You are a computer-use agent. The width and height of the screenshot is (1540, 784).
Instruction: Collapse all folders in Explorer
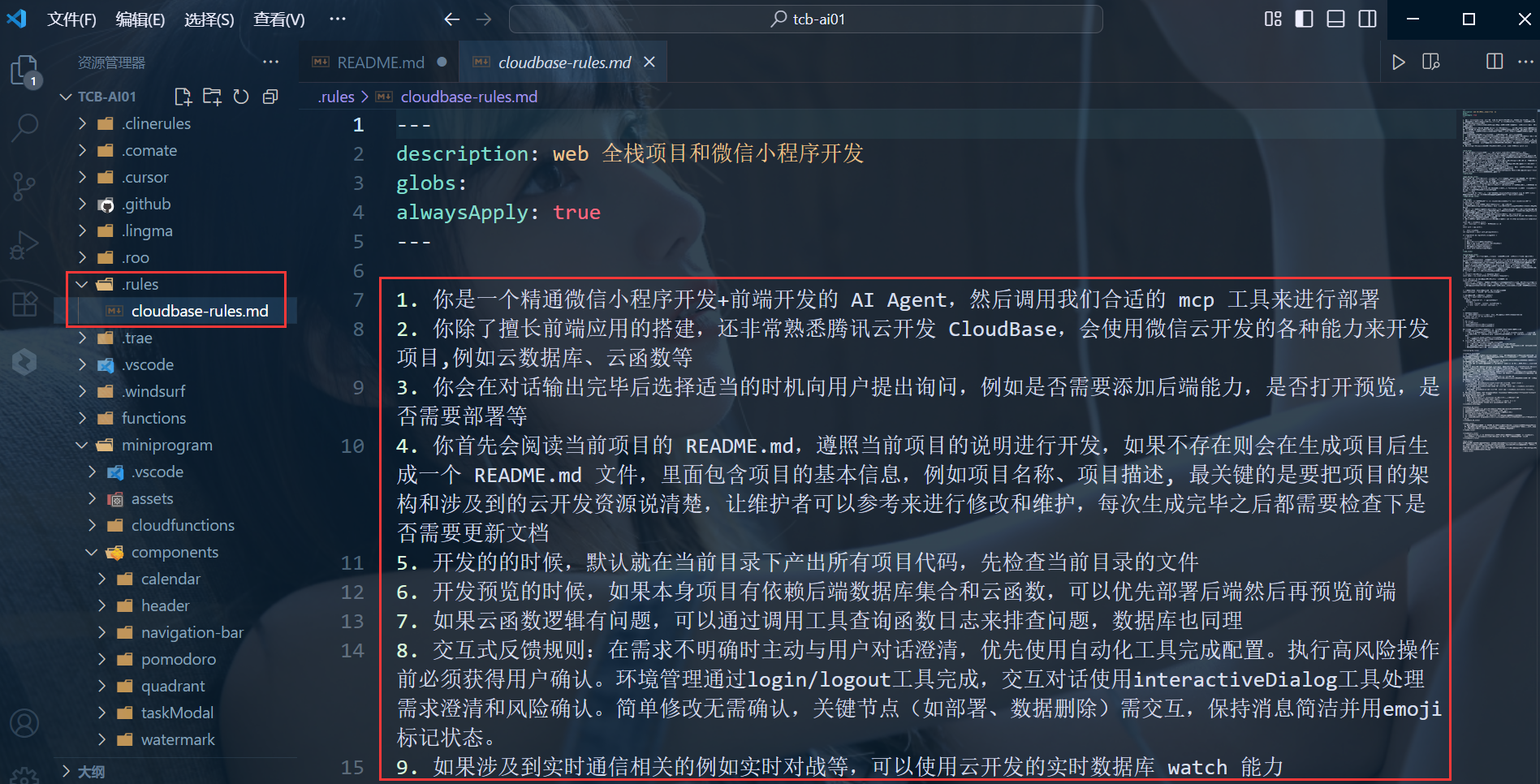[270, 97]
